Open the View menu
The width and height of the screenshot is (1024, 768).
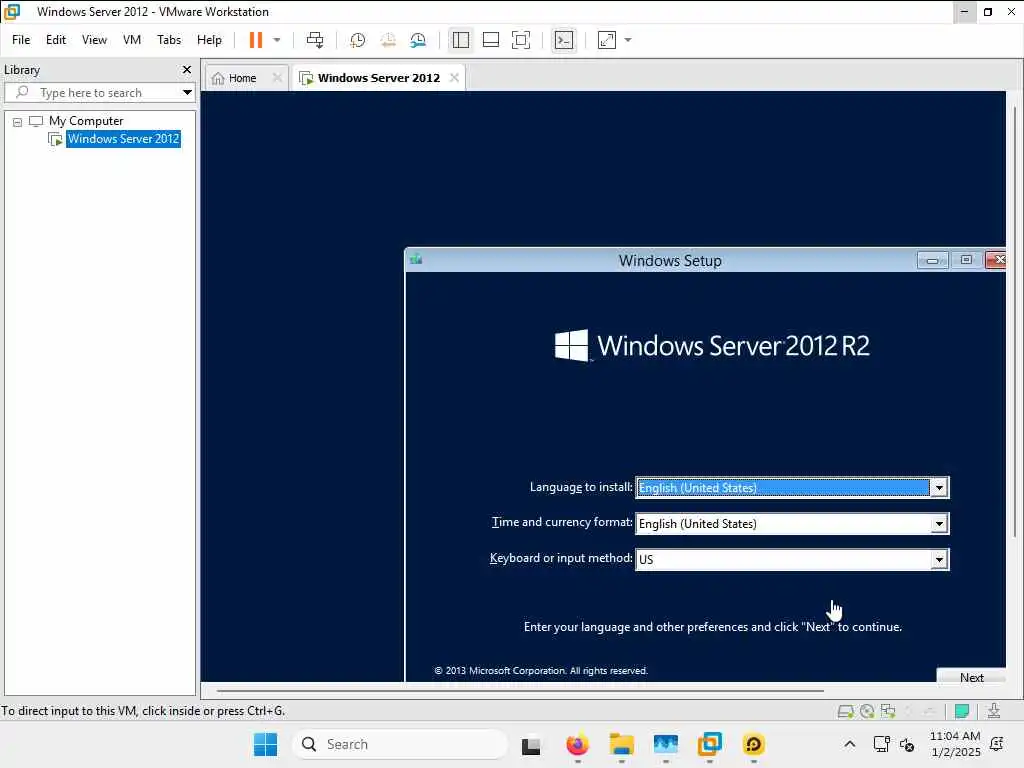tap(94, 40)
